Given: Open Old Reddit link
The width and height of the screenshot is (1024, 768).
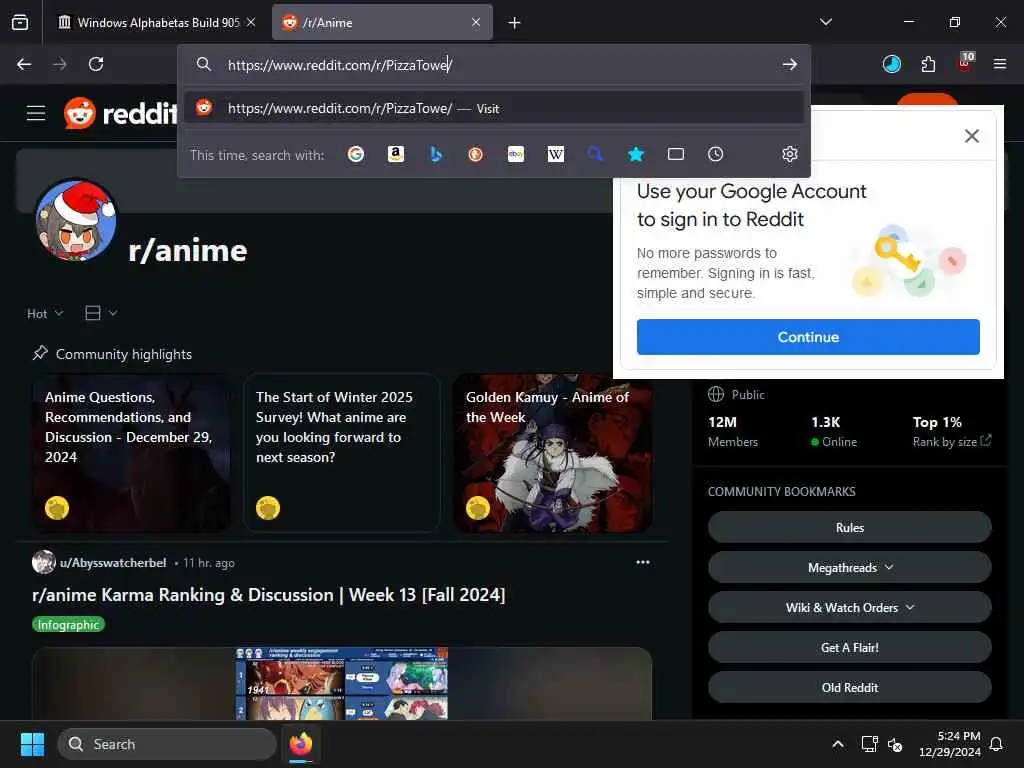Looking at the screenshot, I should point(850,688).
